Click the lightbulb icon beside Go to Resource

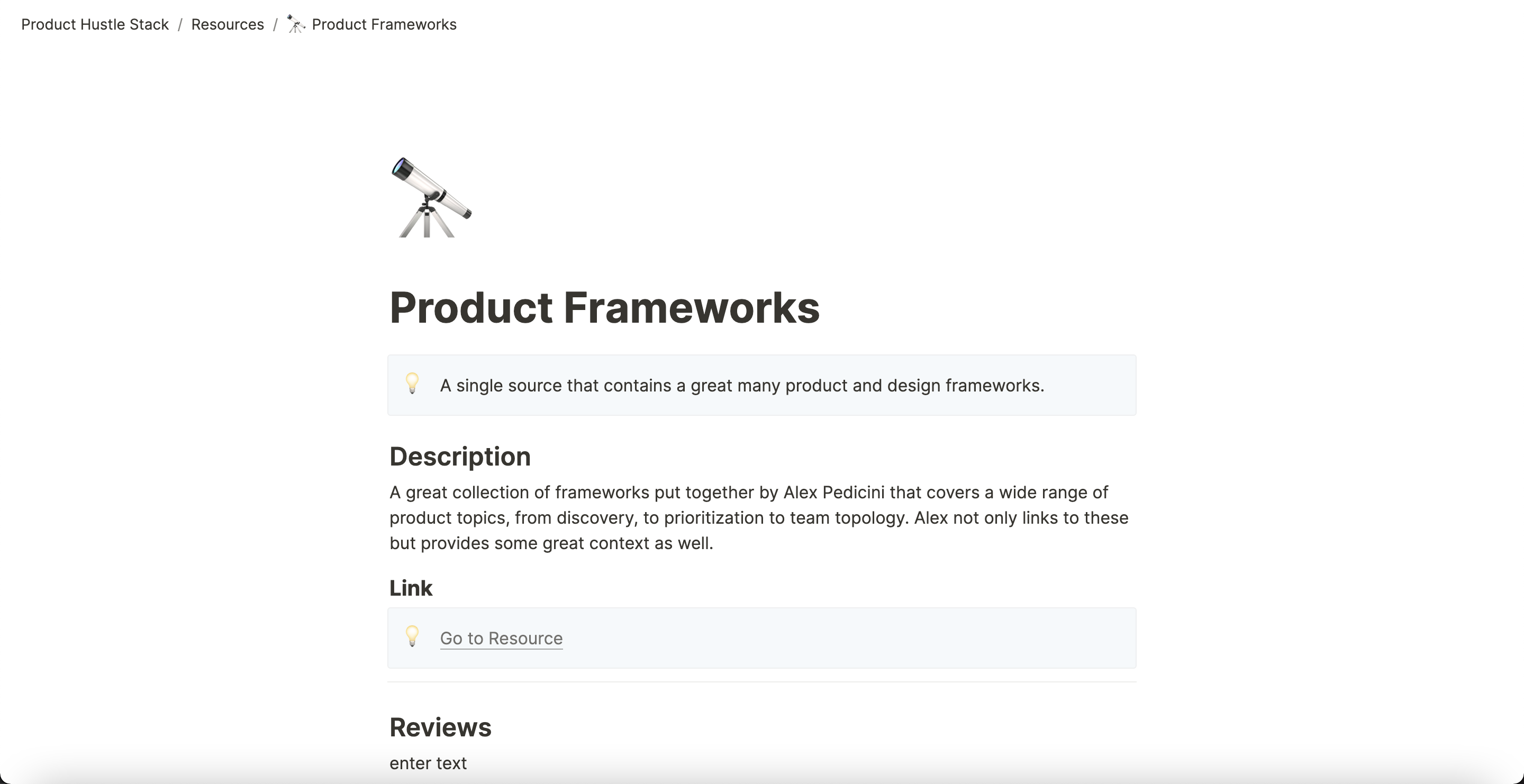pos(412,637)
